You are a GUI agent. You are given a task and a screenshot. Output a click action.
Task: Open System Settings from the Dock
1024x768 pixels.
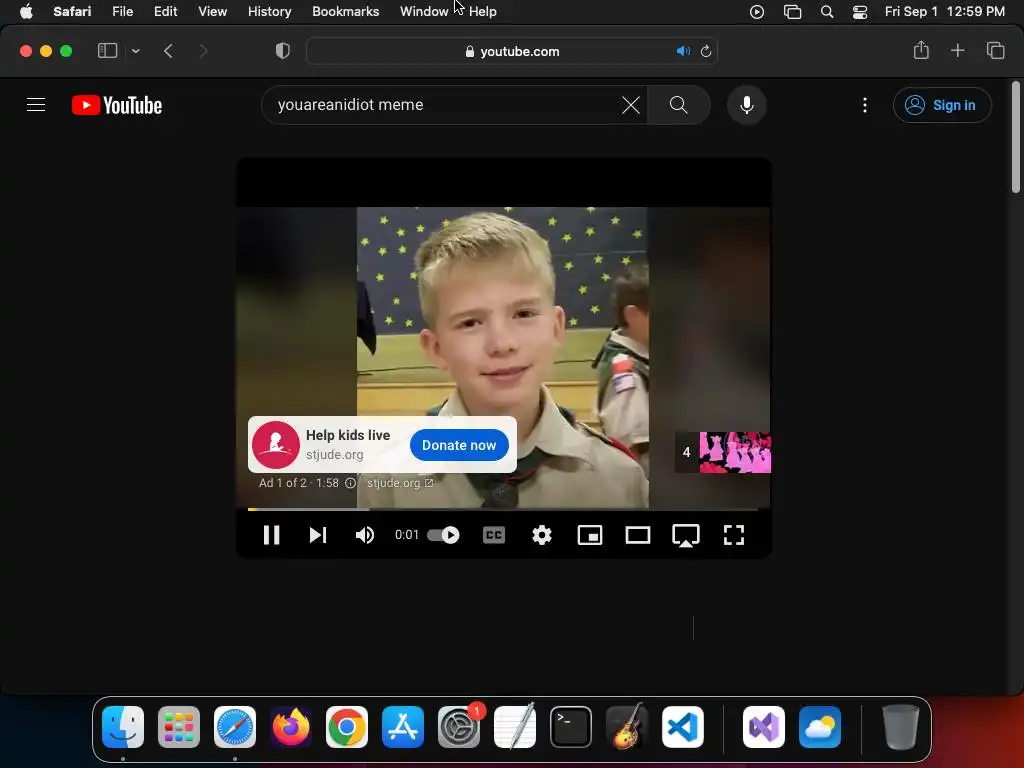point(458,727)
